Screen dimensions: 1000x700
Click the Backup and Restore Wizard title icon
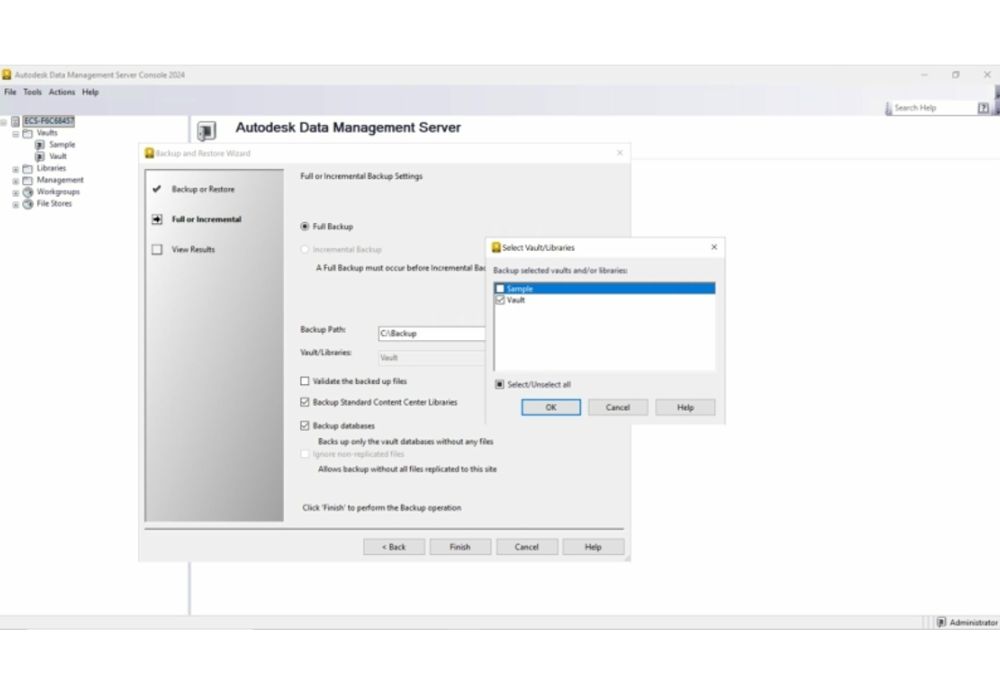pyautogui.click(x=148, y=151)
